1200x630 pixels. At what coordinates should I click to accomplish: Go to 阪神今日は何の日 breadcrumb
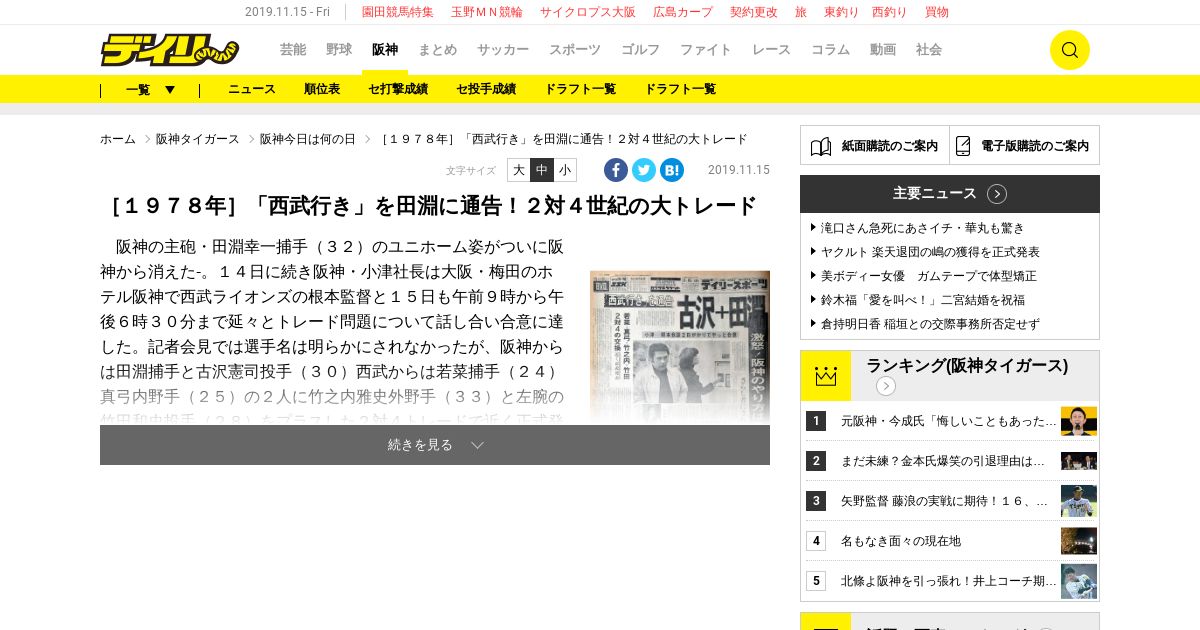click(x=308, y=139)
